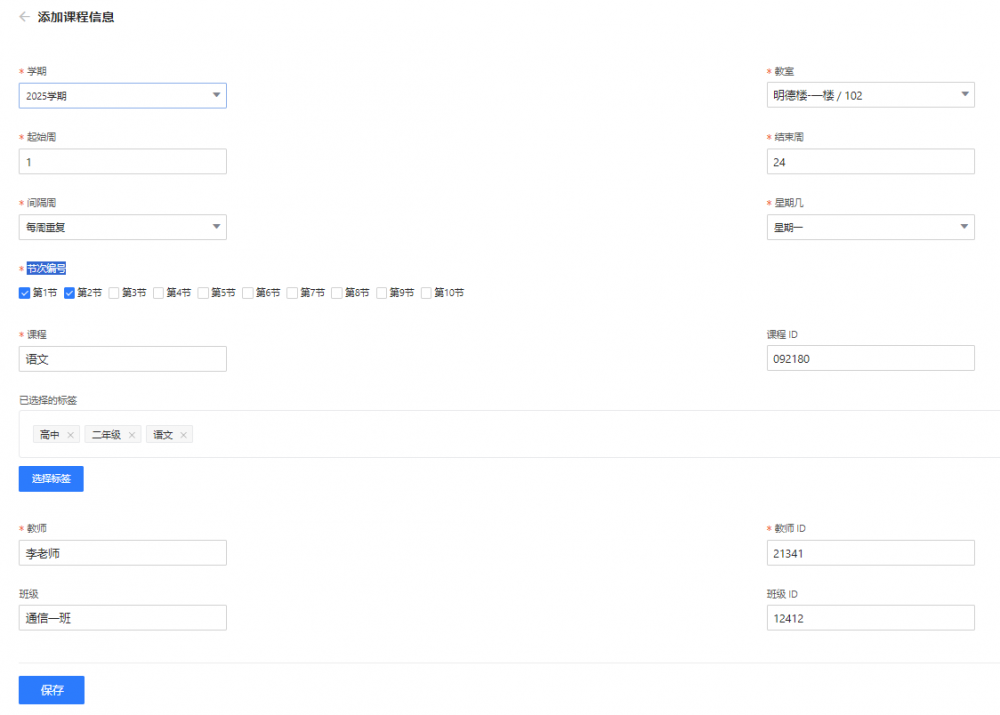Image resolution: width=1000 pixels, height=715 pixels.
Task: Select the 第7节 period checkbox
Action: pos(293,293)
